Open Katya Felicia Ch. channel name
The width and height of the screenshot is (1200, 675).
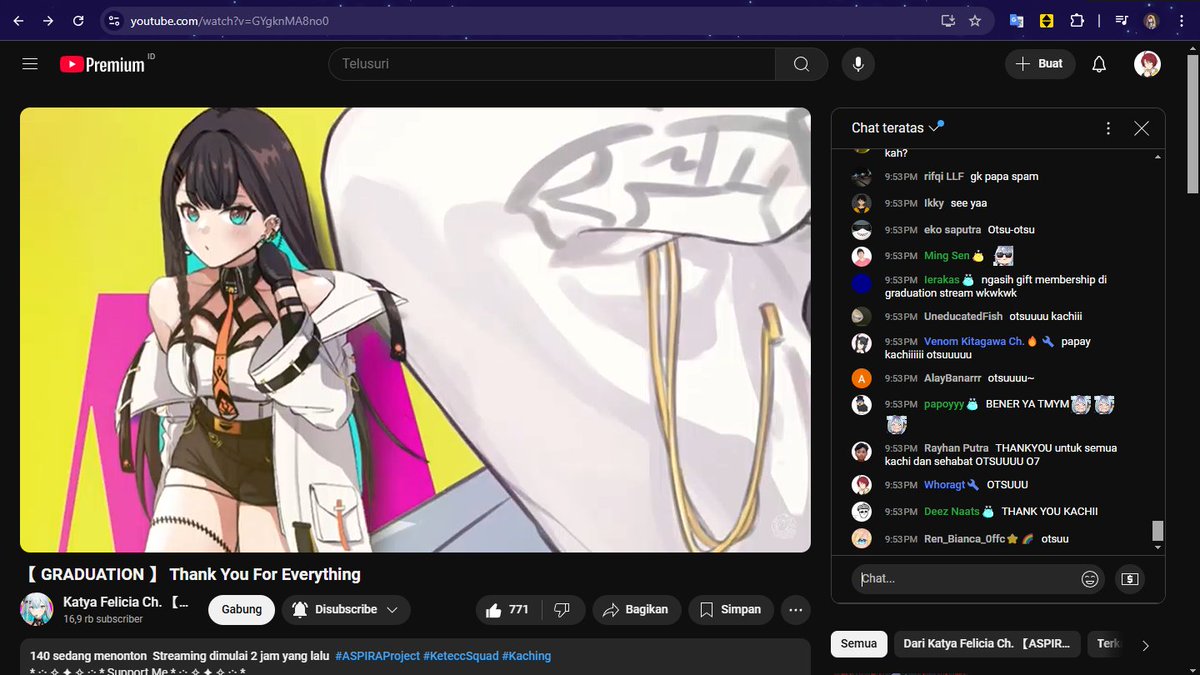(x=126, y=603)
